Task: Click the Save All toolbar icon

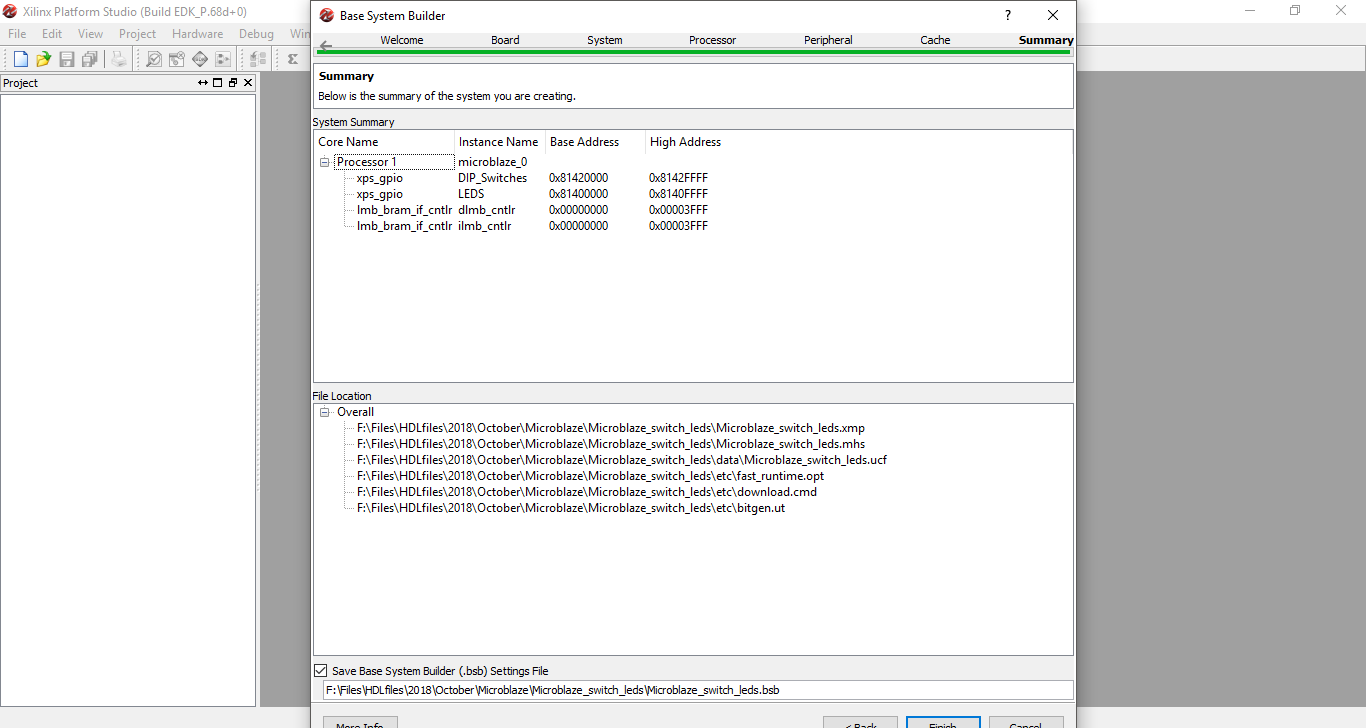Action: pos(90,59)
